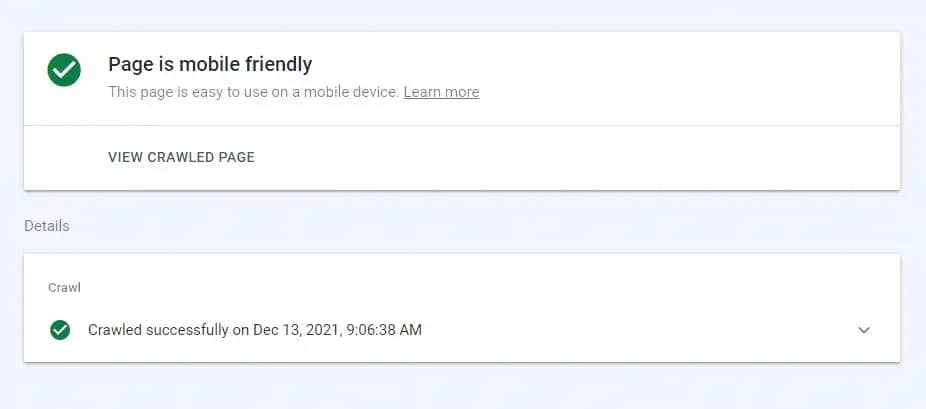
Task: Click the Details section label
Action: pyautogui.click(x=47, y=226)
